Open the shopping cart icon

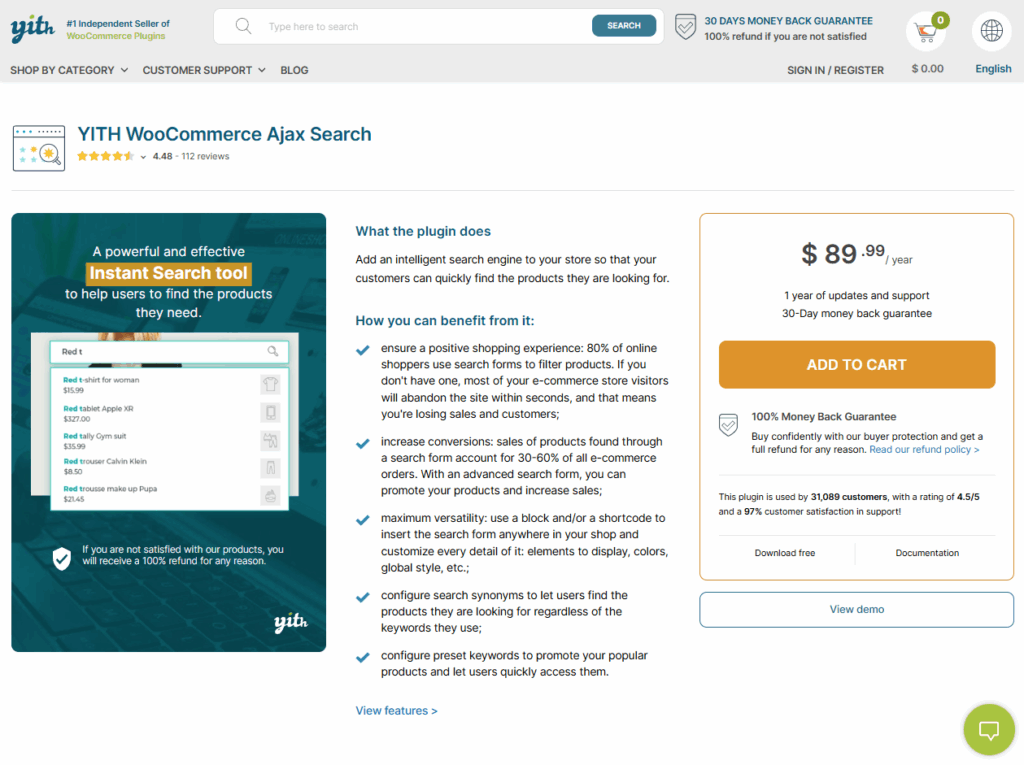[926, 32]
